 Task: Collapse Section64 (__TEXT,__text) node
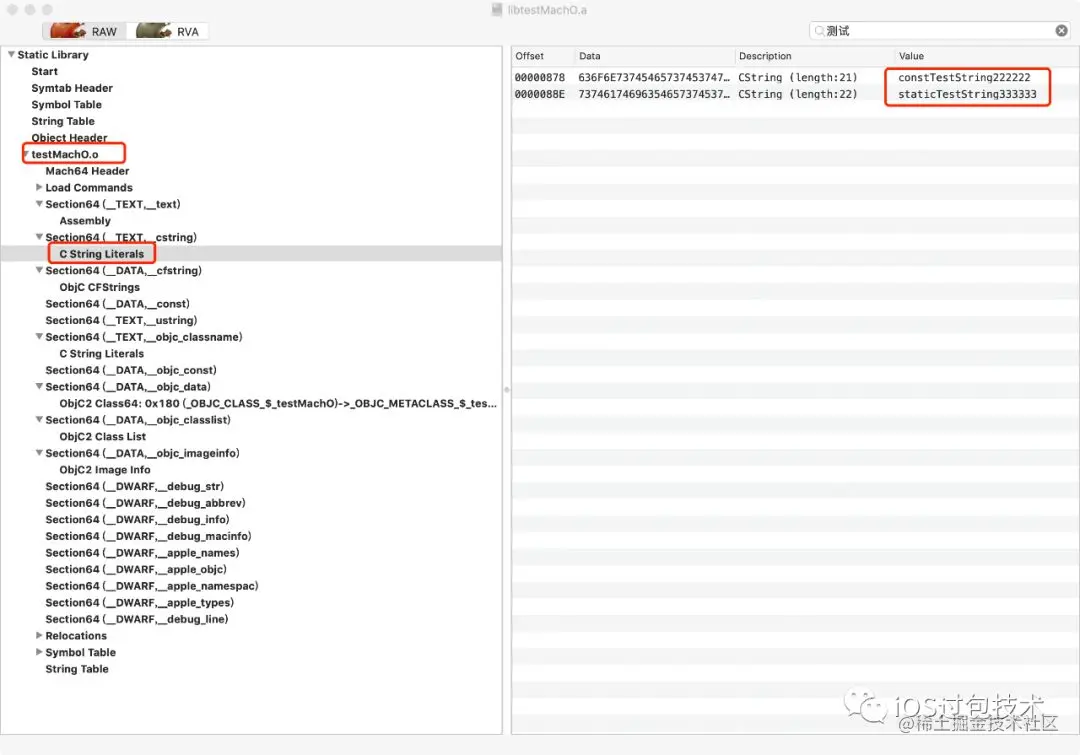click(x=39, y=204)
